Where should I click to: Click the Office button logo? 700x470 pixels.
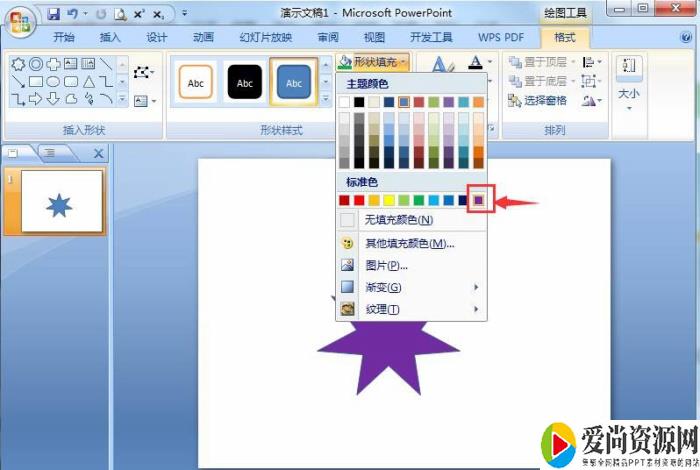[x=19, y=20]
